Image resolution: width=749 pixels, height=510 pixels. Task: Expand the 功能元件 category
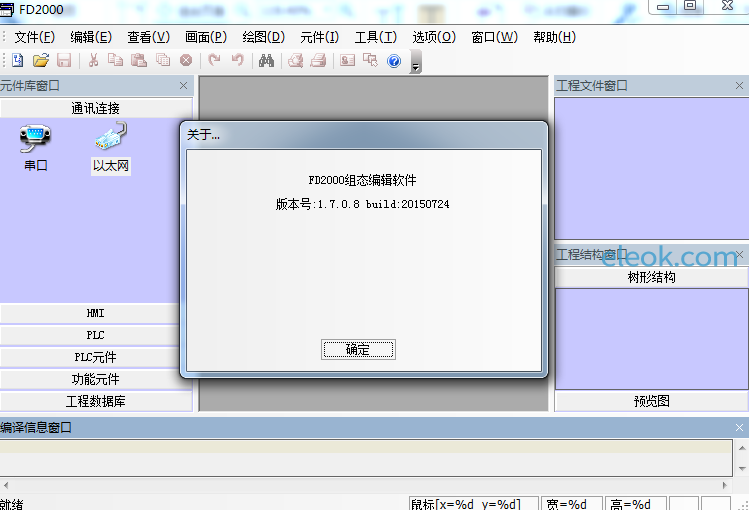pyautogui.click(x=96, y=379)
